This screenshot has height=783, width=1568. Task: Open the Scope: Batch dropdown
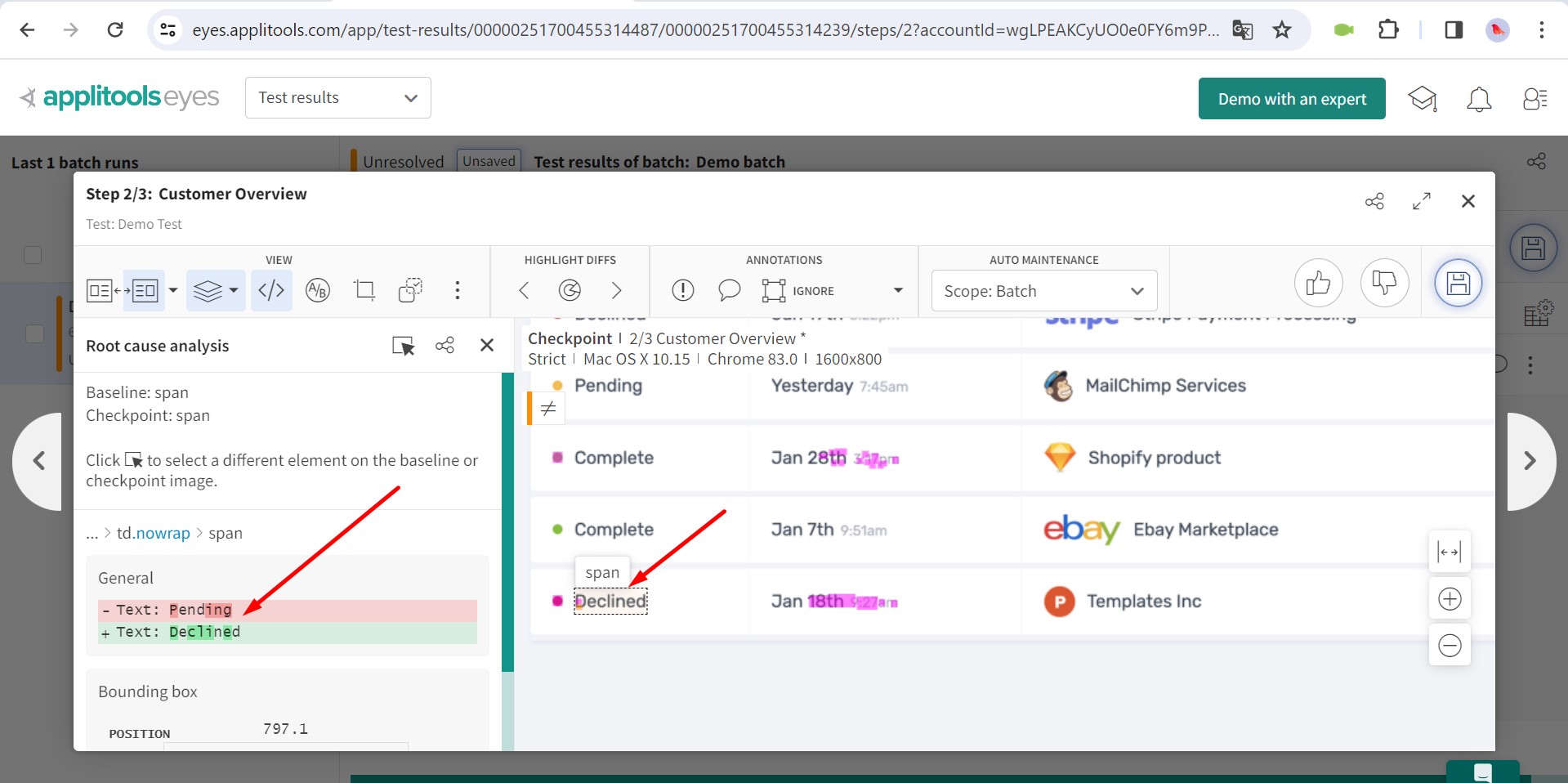1044,291
